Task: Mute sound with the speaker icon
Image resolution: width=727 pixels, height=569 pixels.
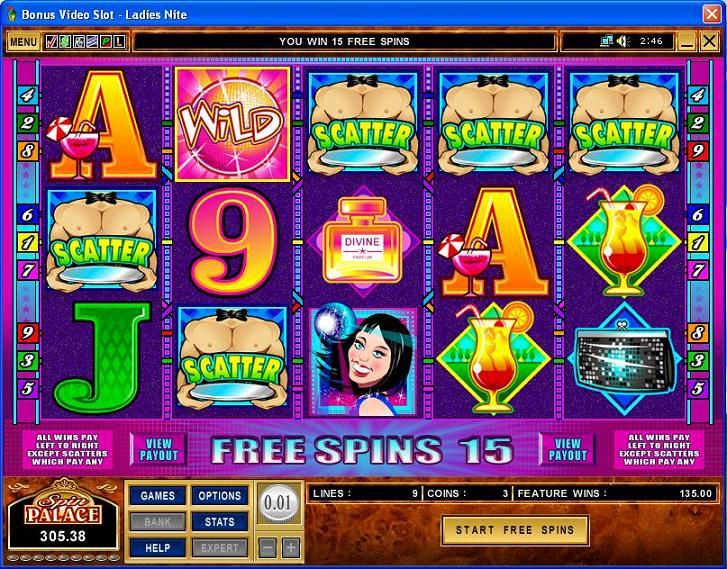Action: pos(623,41)
